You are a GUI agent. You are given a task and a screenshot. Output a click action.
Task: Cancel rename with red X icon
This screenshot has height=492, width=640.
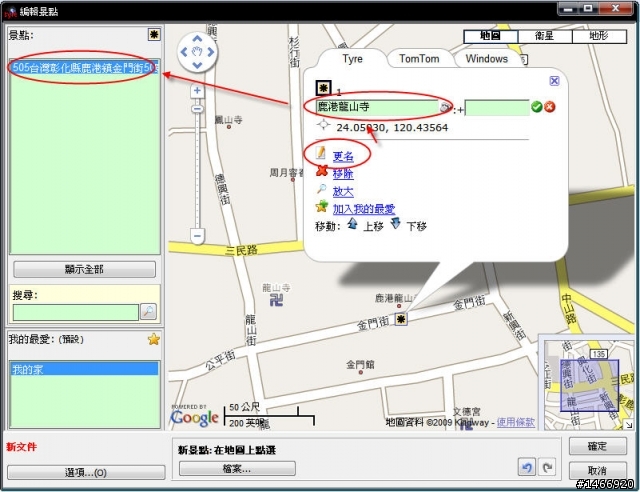pos(550,107)
